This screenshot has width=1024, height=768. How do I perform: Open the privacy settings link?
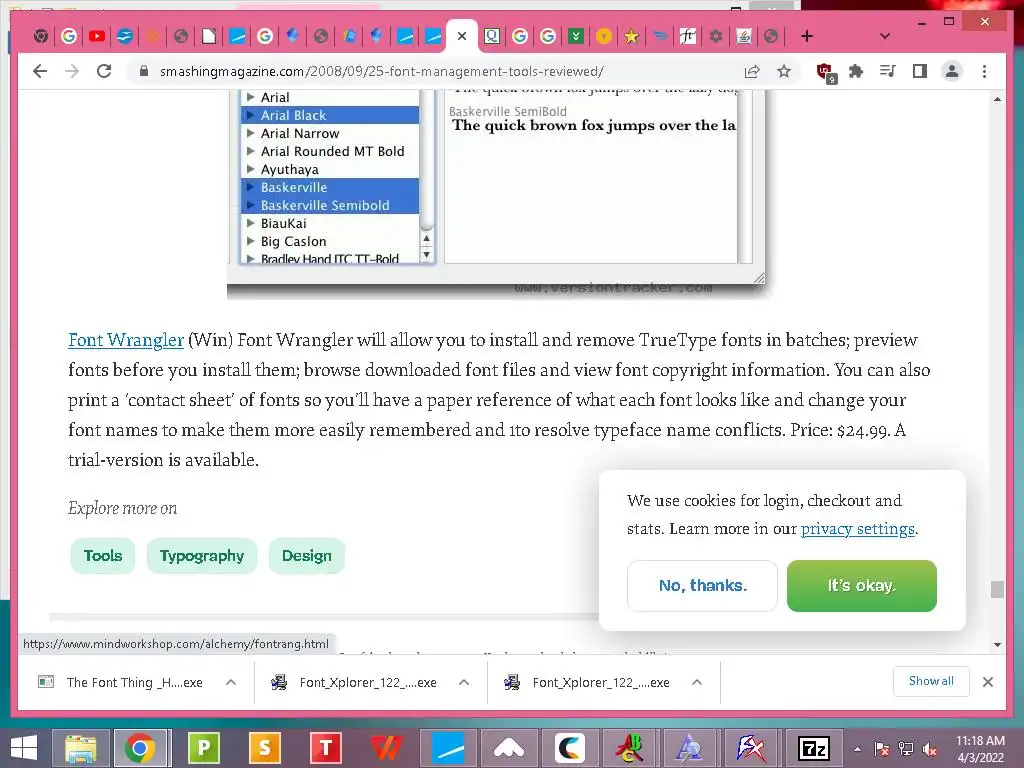click(857, 528)
